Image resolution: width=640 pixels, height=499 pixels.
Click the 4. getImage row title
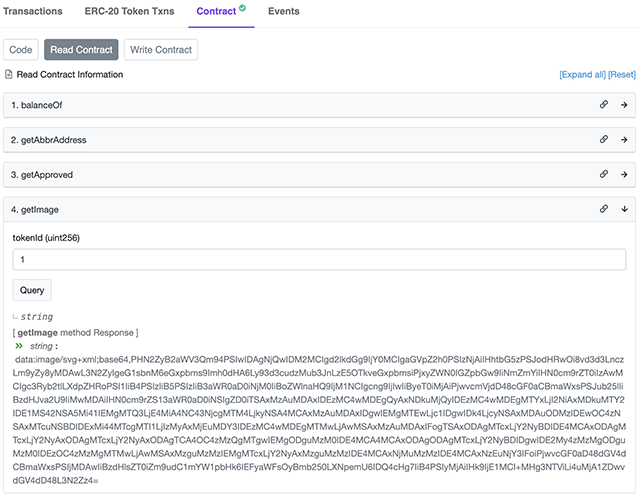35,210
